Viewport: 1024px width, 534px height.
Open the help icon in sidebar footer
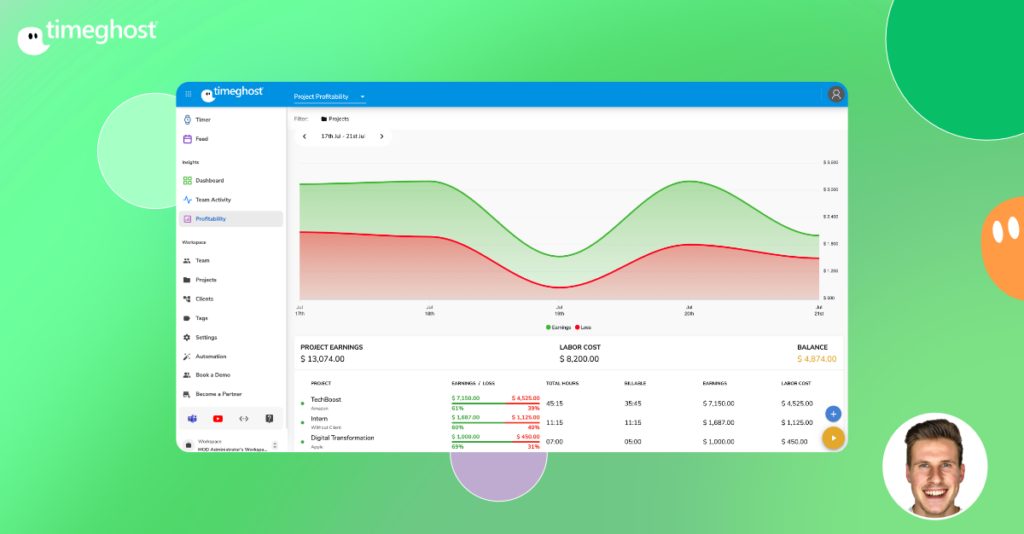point(269,418)
